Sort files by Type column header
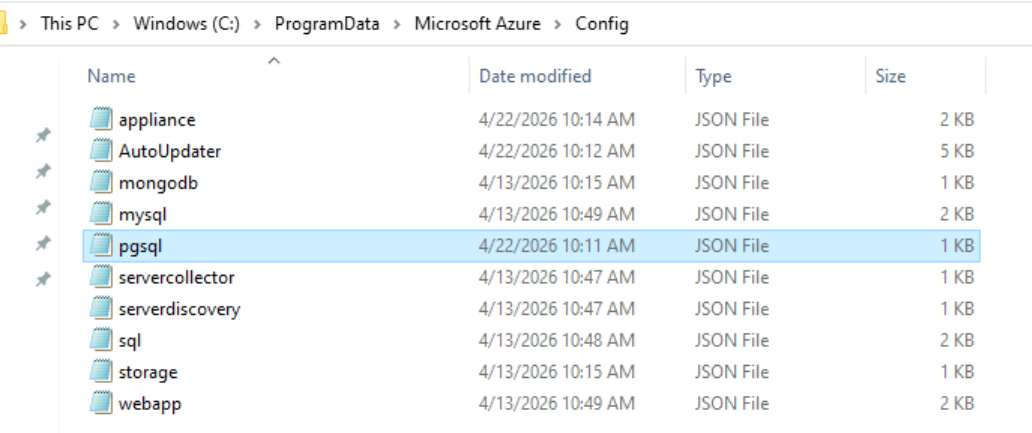 pos(713,76)
